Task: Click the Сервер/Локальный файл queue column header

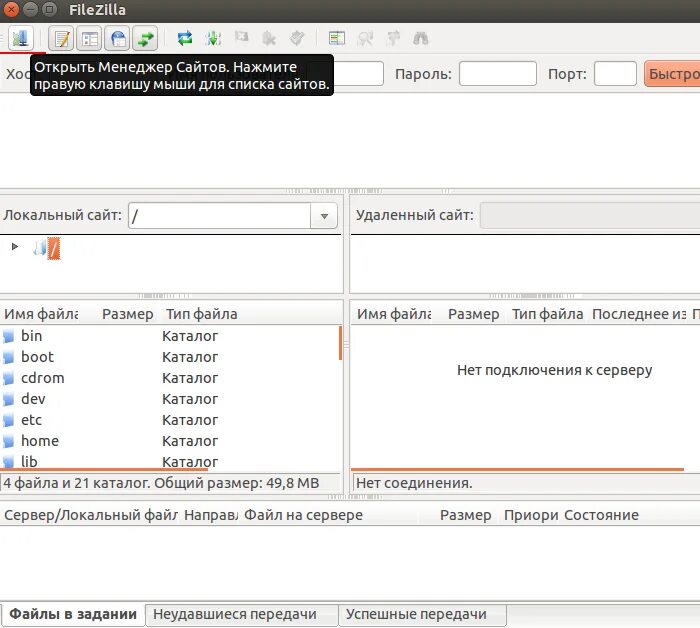Action: coord(91,515)
